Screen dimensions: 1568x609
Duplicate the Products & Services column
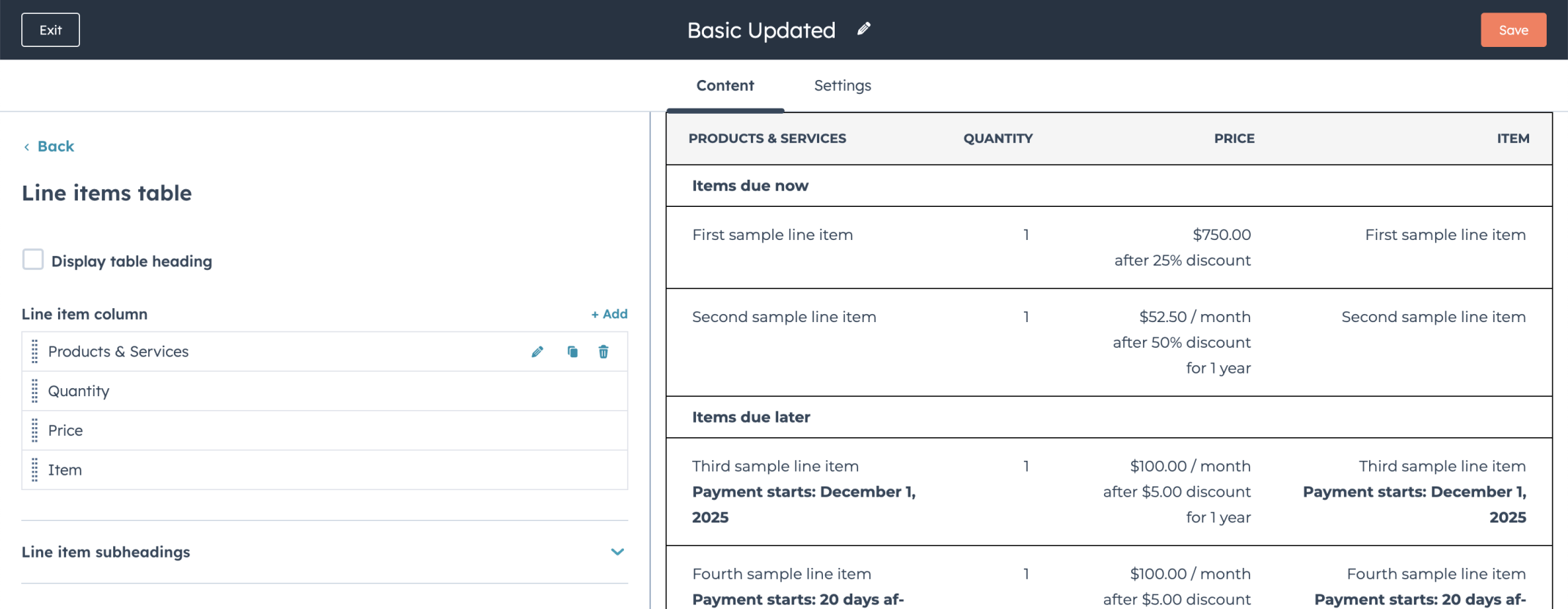click(573, 352)
